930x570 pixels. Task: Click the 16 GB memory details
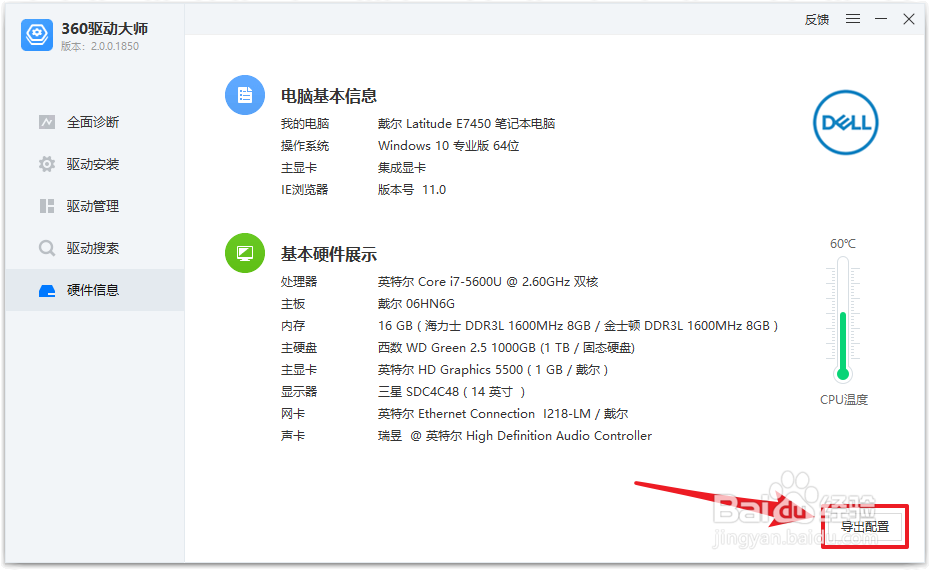point(578,326)
